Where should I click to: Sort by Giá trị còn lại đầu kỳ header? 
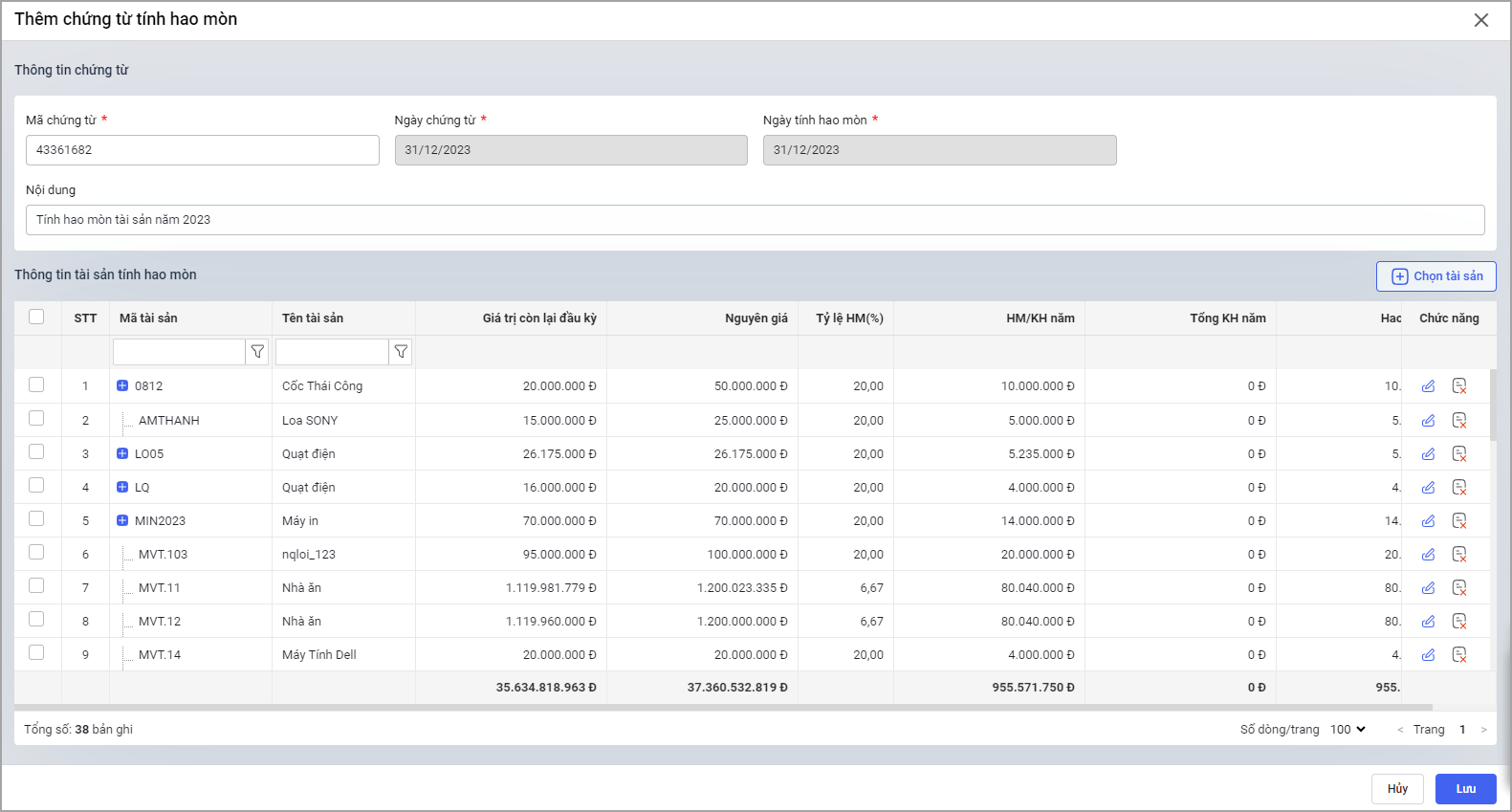pyautogui.click(x=538, y=318)
